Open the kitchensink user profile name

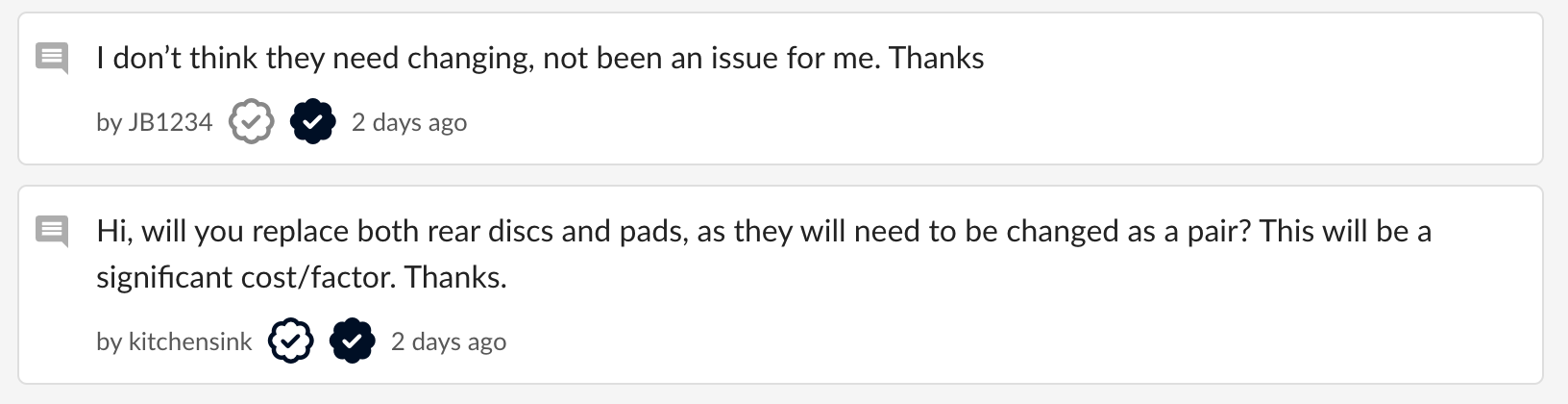point(189,341)
